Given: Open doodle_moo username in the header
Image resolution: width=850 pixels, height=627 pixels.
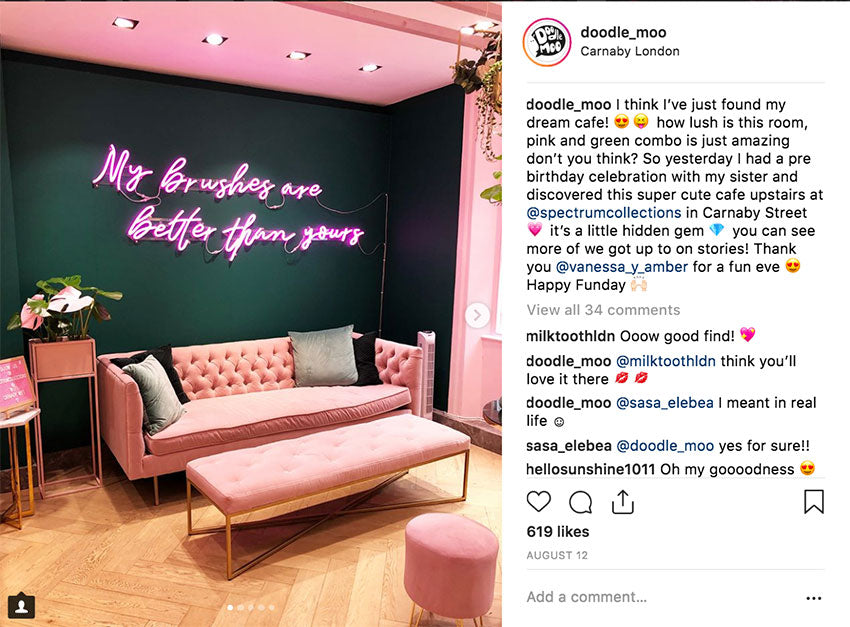Looking at the screenshot, I should point(623,32).
